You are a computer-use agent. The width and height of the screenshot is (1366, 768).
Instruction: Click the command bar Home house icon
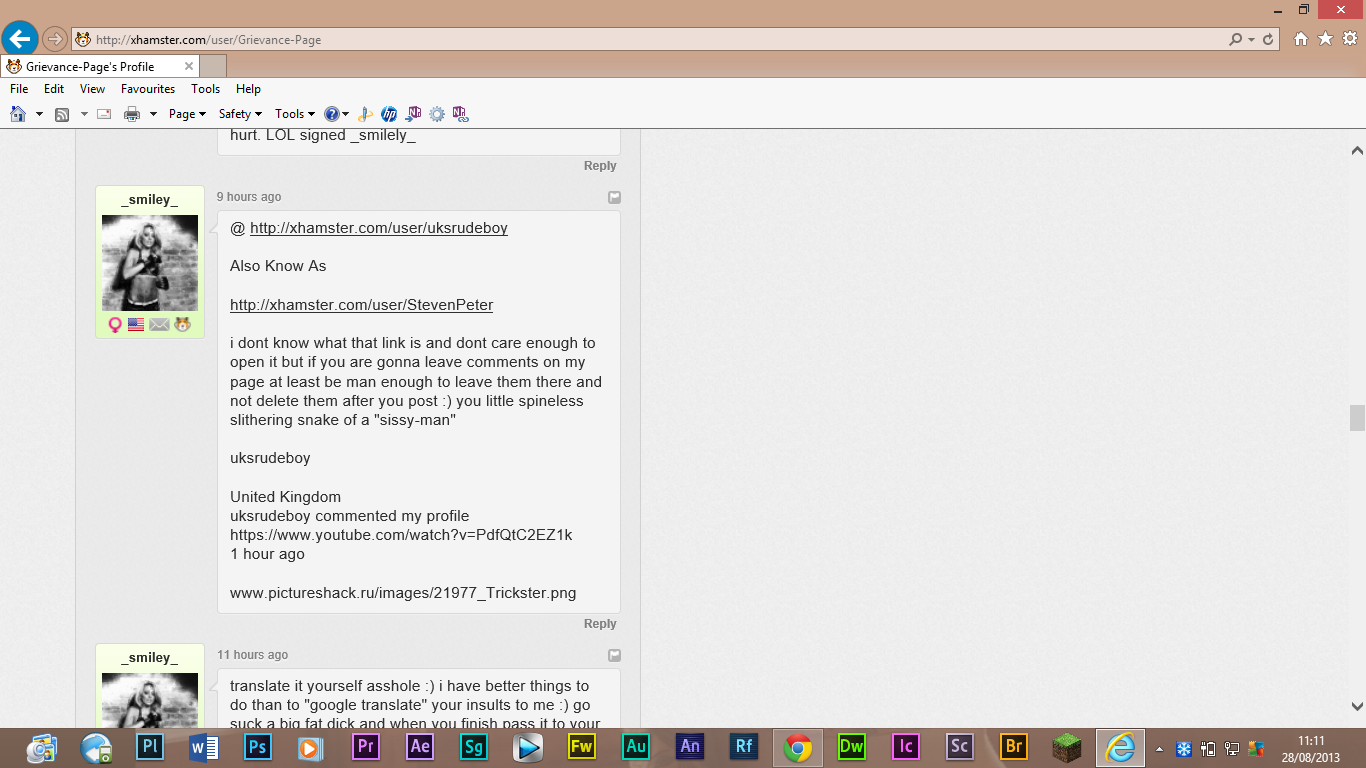coord(18,114)
